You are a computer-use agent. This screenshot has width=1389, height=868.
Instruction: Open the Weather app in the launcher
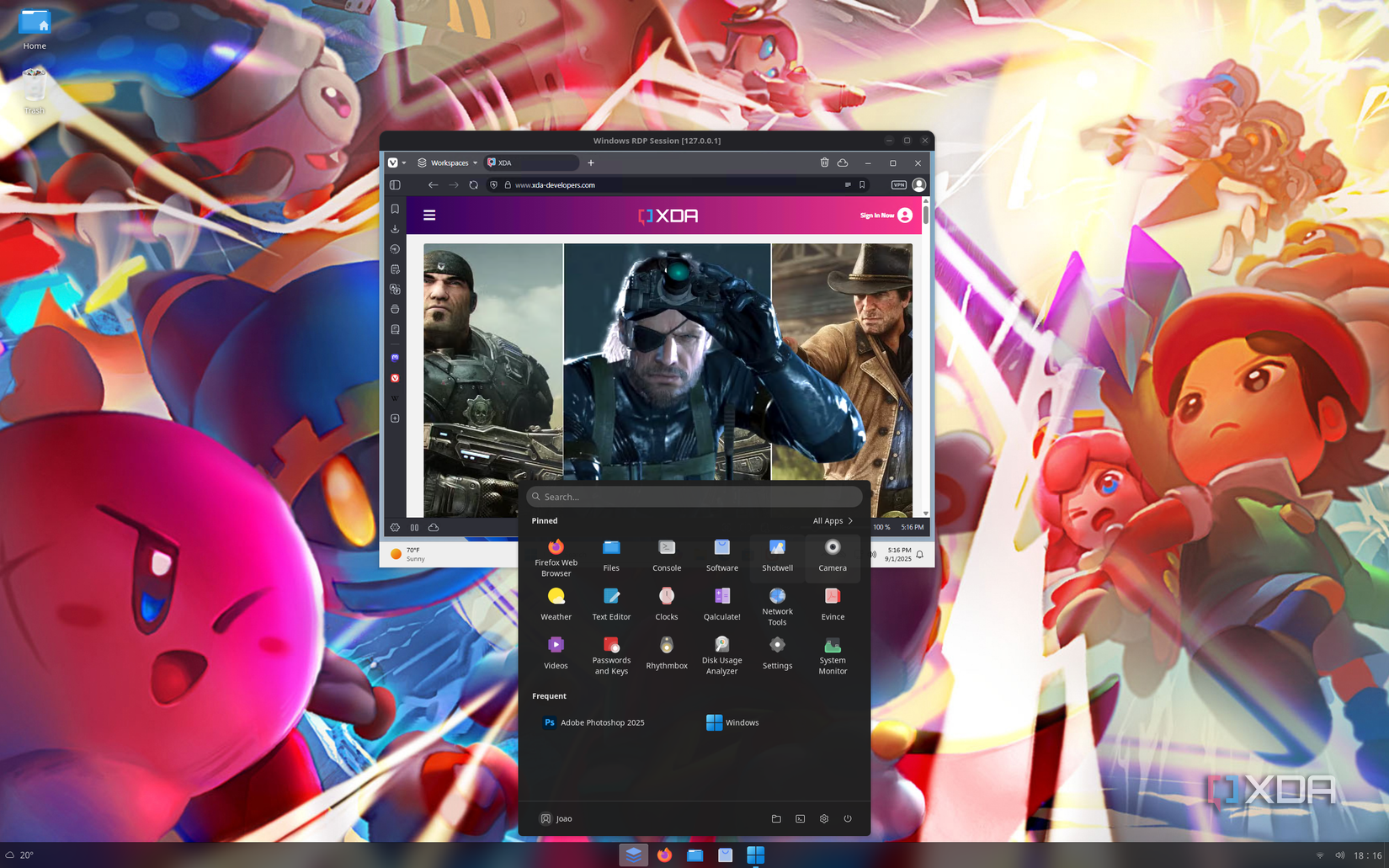(556, 606)
